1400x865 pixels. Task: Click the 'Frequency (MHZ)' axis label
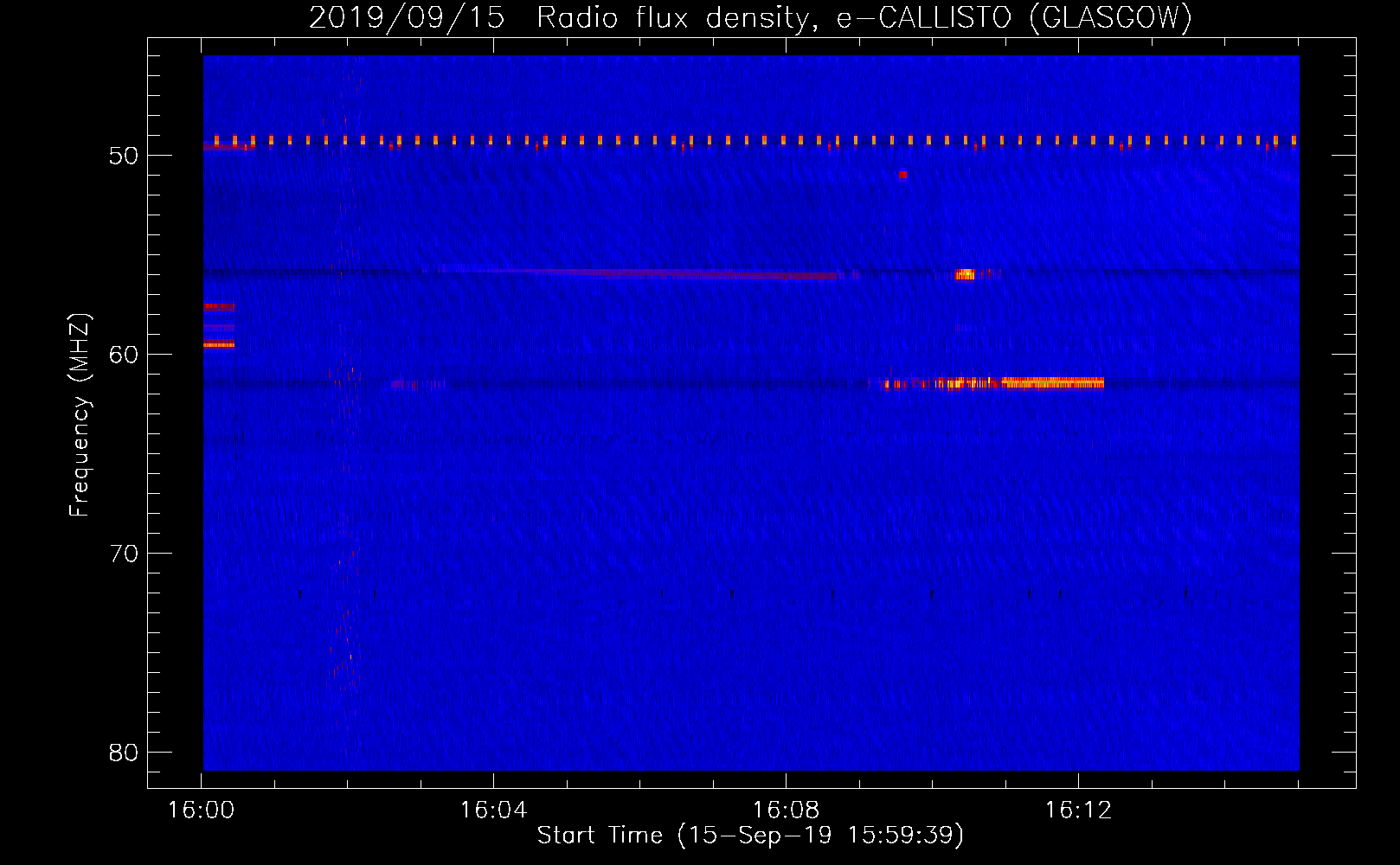point(79,415)
